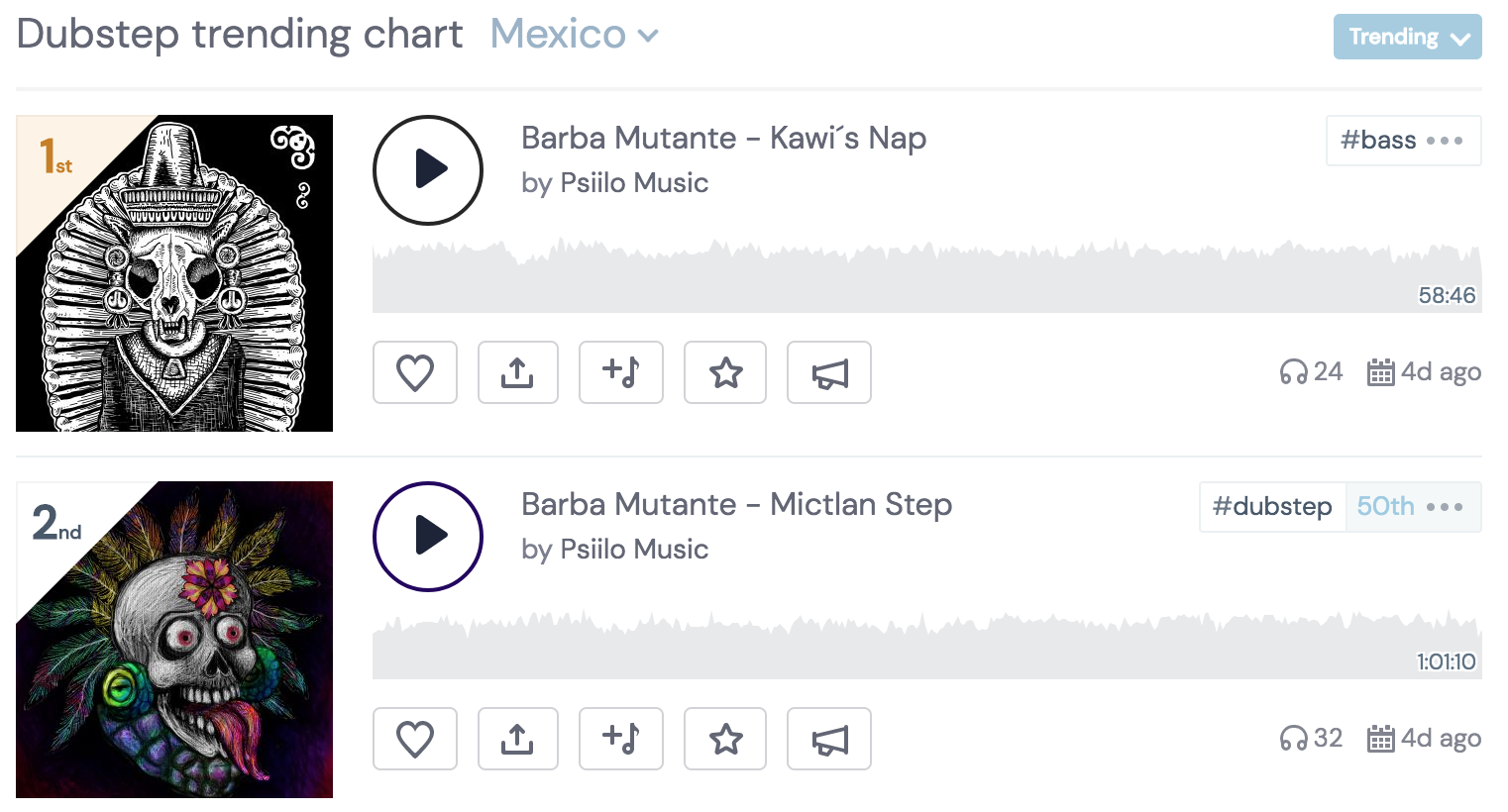This screenshot has width=1508, height=812.
Task: Open the Barba Mutante – Mictlan Step title
Action: [x=736, y=505]
